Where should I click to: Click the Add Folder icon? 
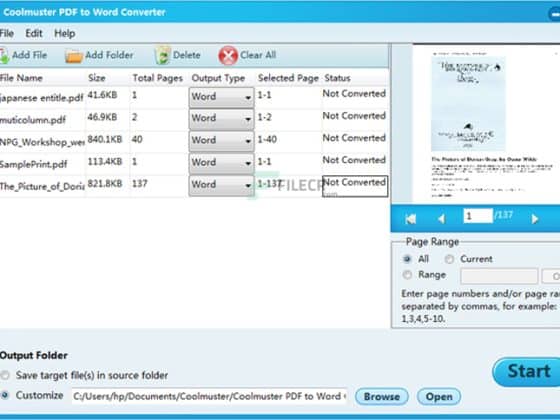click(x=74, y=56)
